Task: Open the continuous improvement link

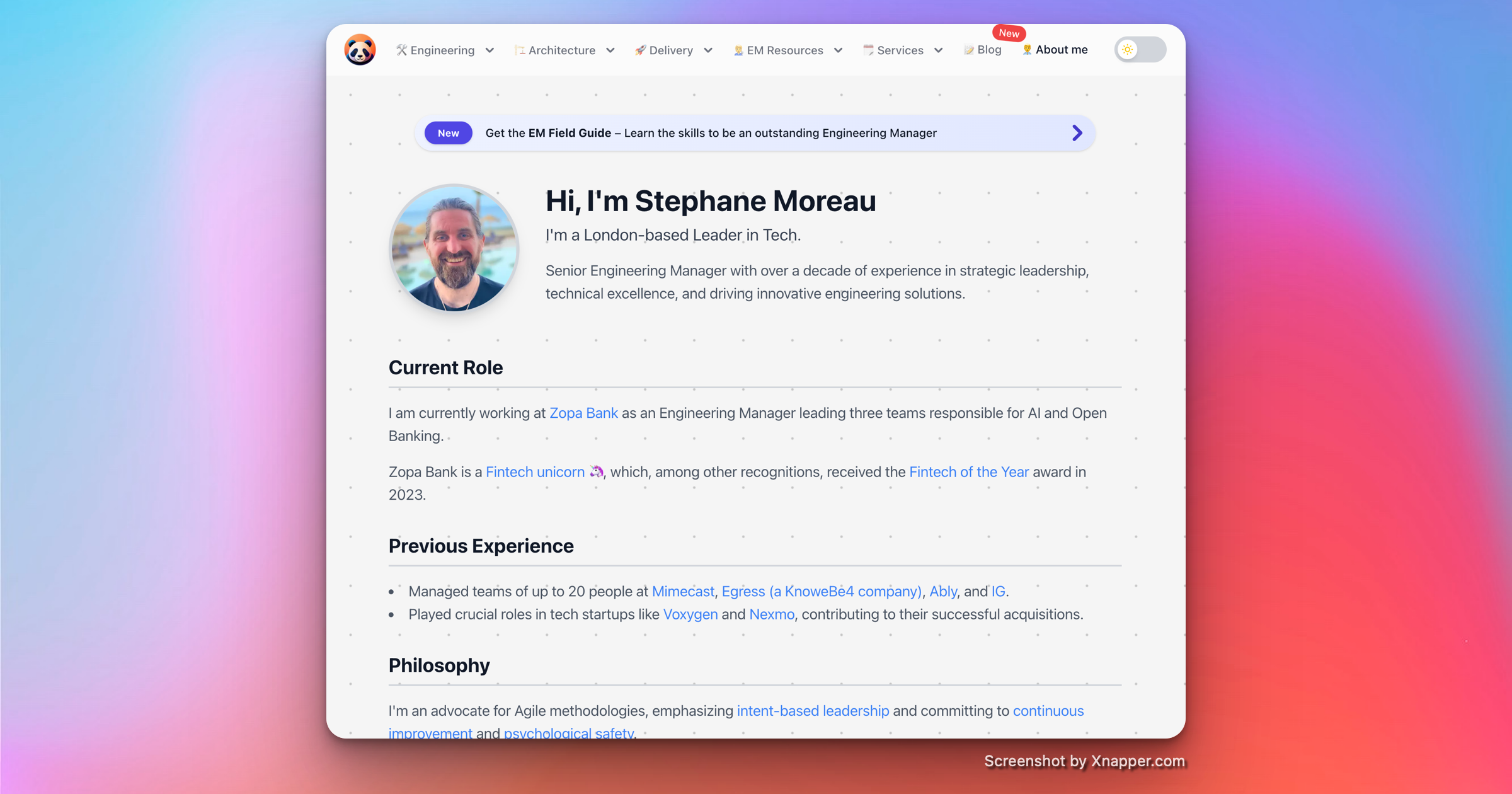Action: click(1048, 710)
